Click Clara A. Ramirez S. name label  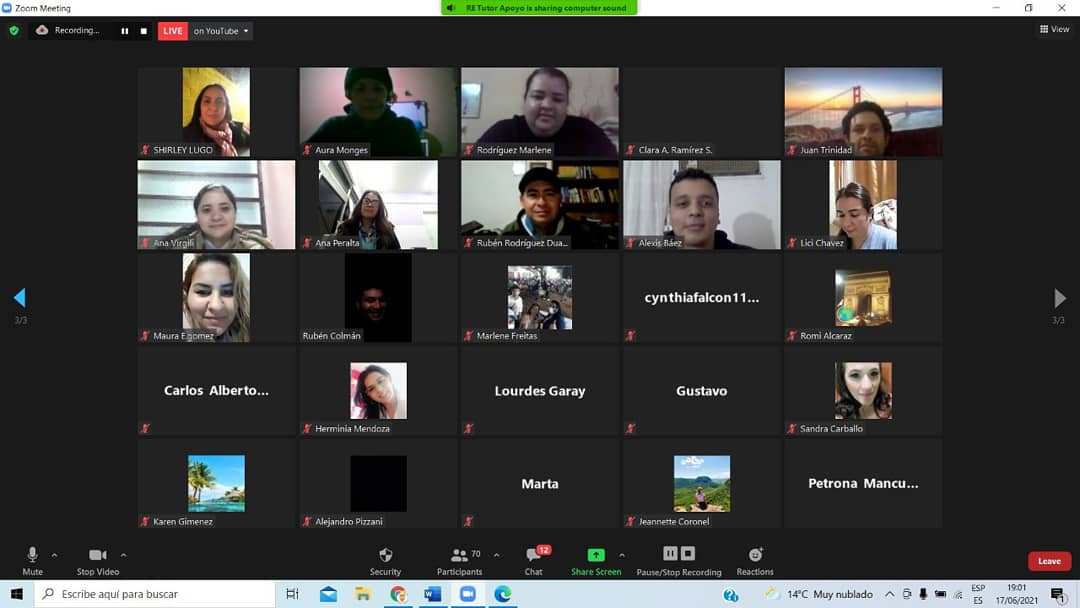tap(675, 149)
